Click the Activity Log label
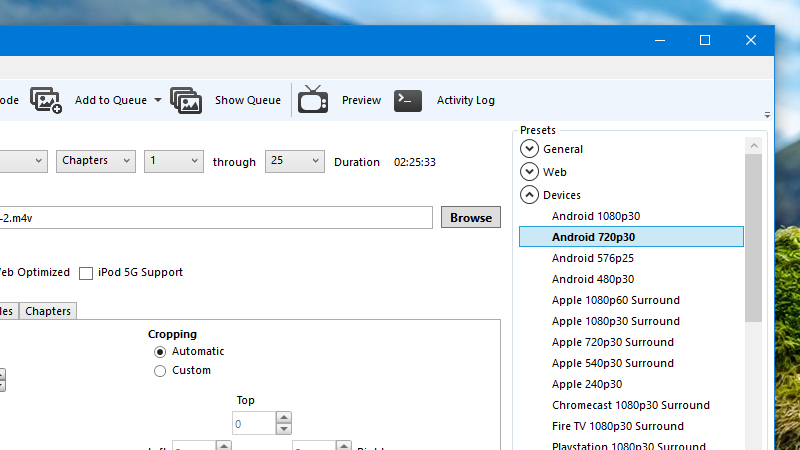This screenshot has height=450, width=800. pos(465,100)
